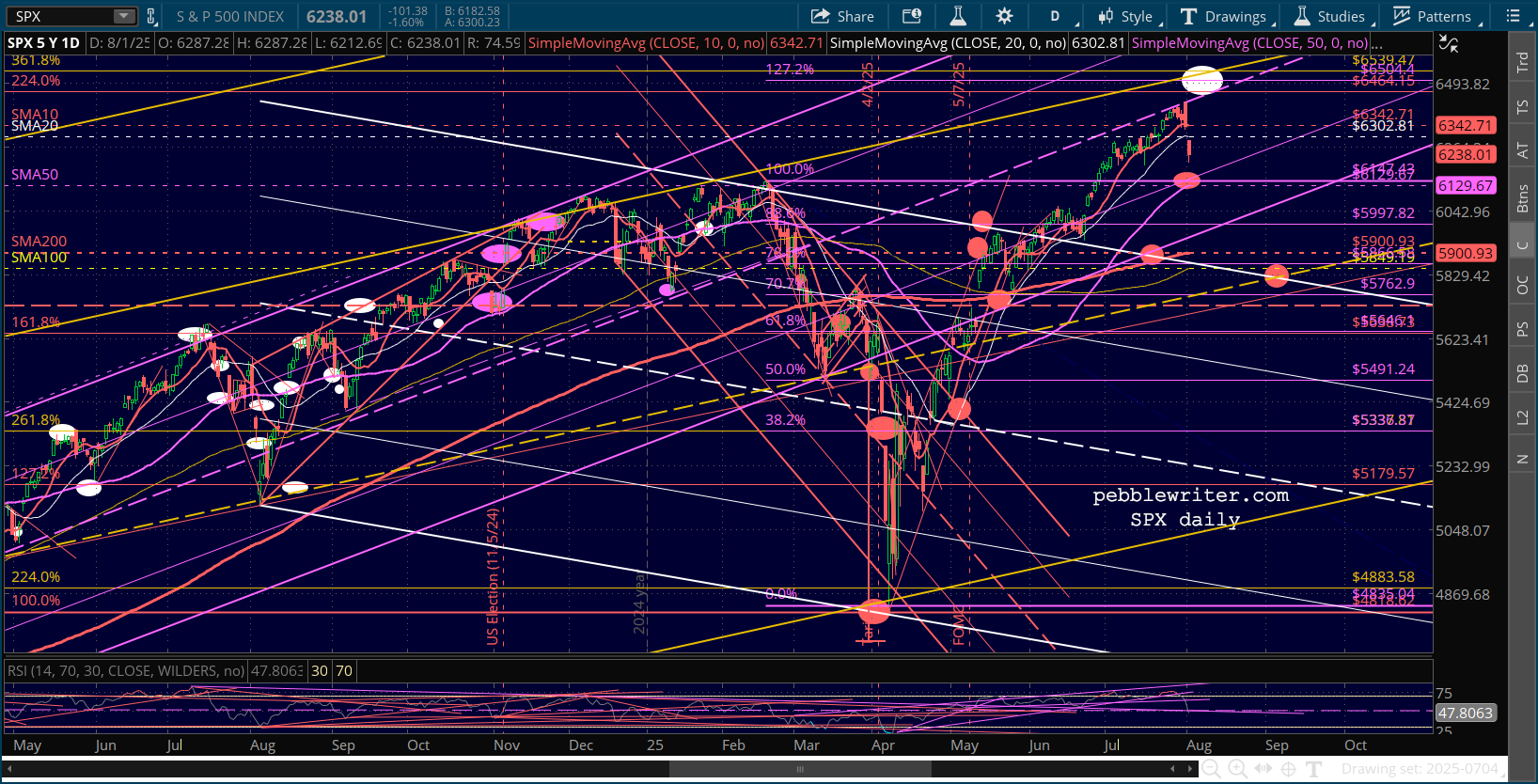The width and height of the screenshot is (1538, 784).
Task: Toggle the drawings visibility icon above price axis
Action: (x=1449, y=43)
